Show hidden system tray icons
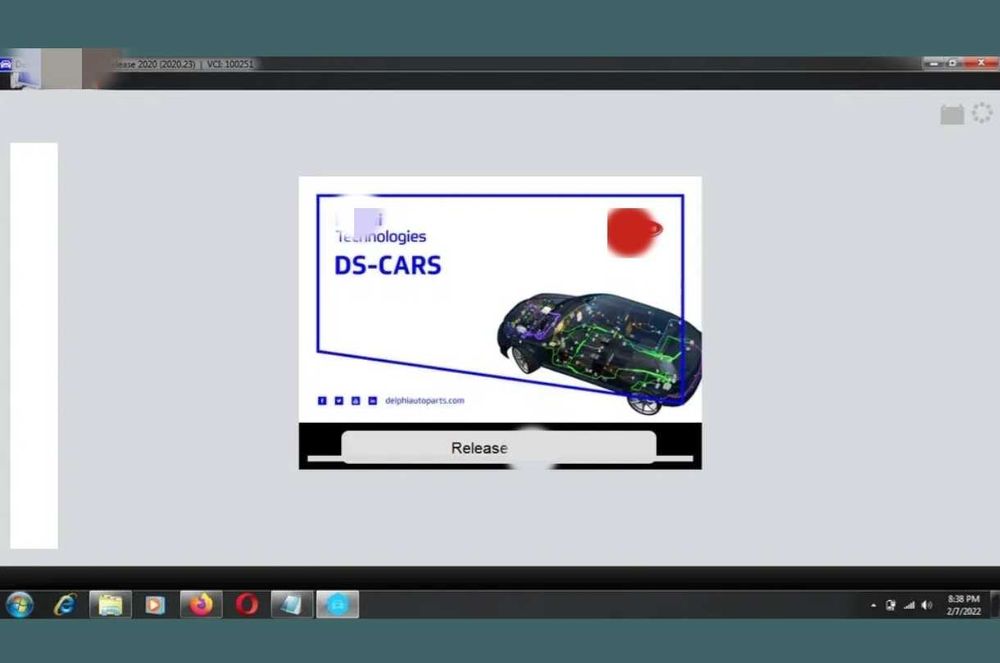 (x=874, y=606)
